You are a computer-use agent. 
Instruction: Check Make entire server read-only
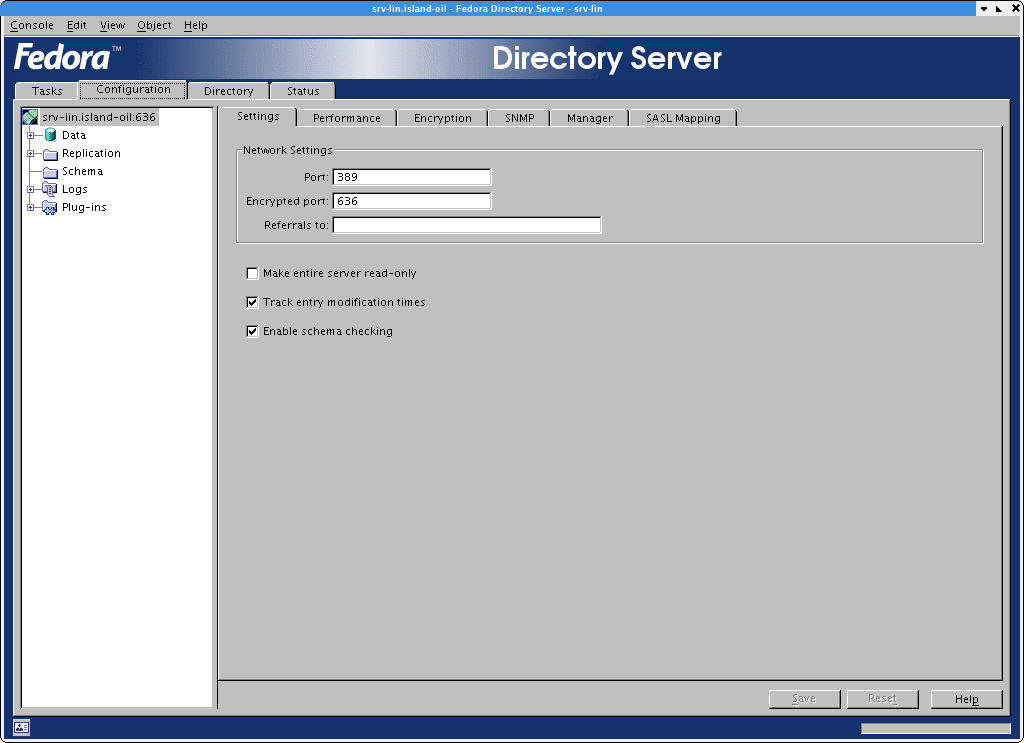click(252, 274)
